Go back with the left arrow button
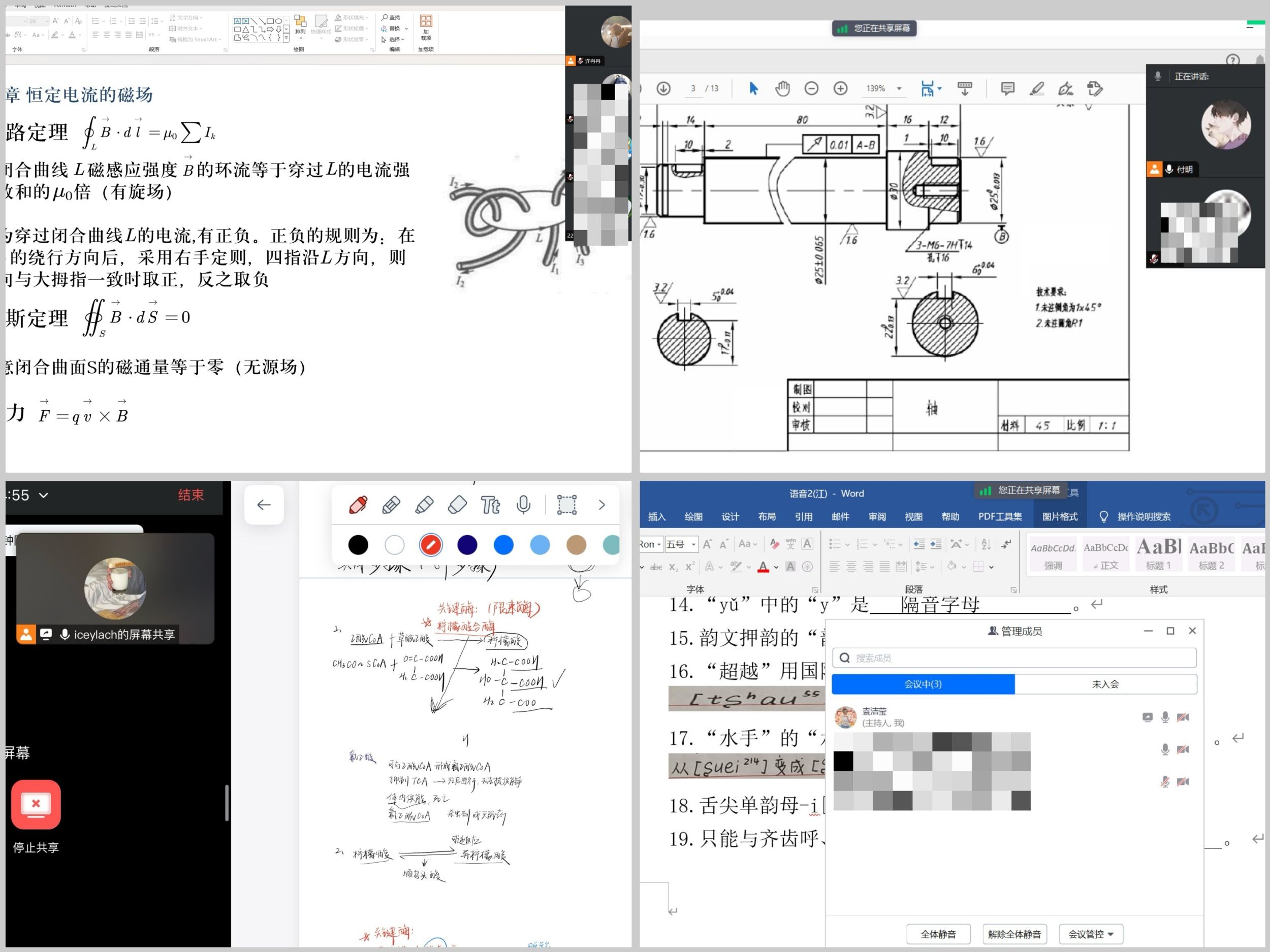 coord(264,505)
